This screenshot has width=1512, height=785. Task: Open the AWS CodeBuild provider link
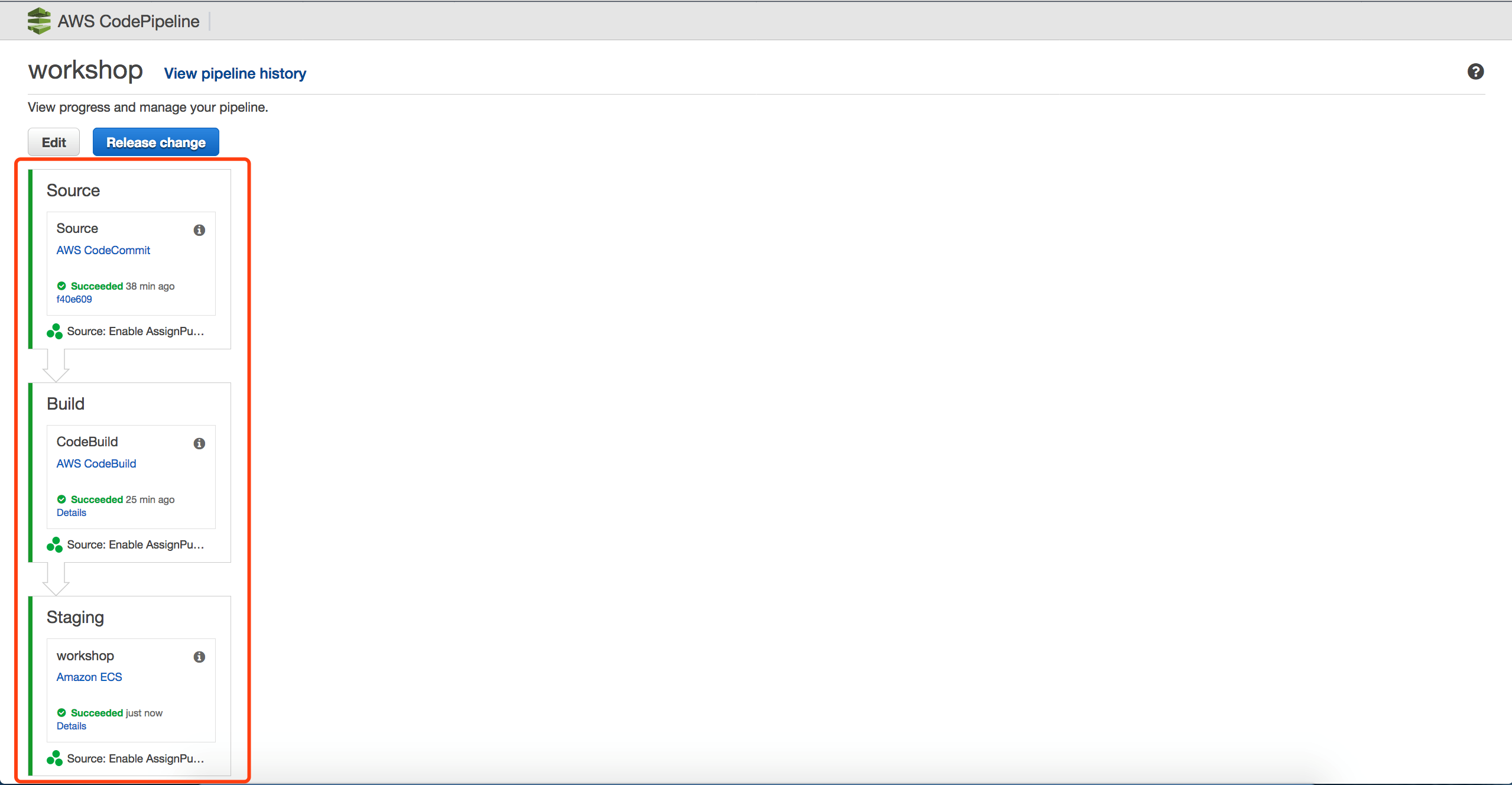(96, 463)
